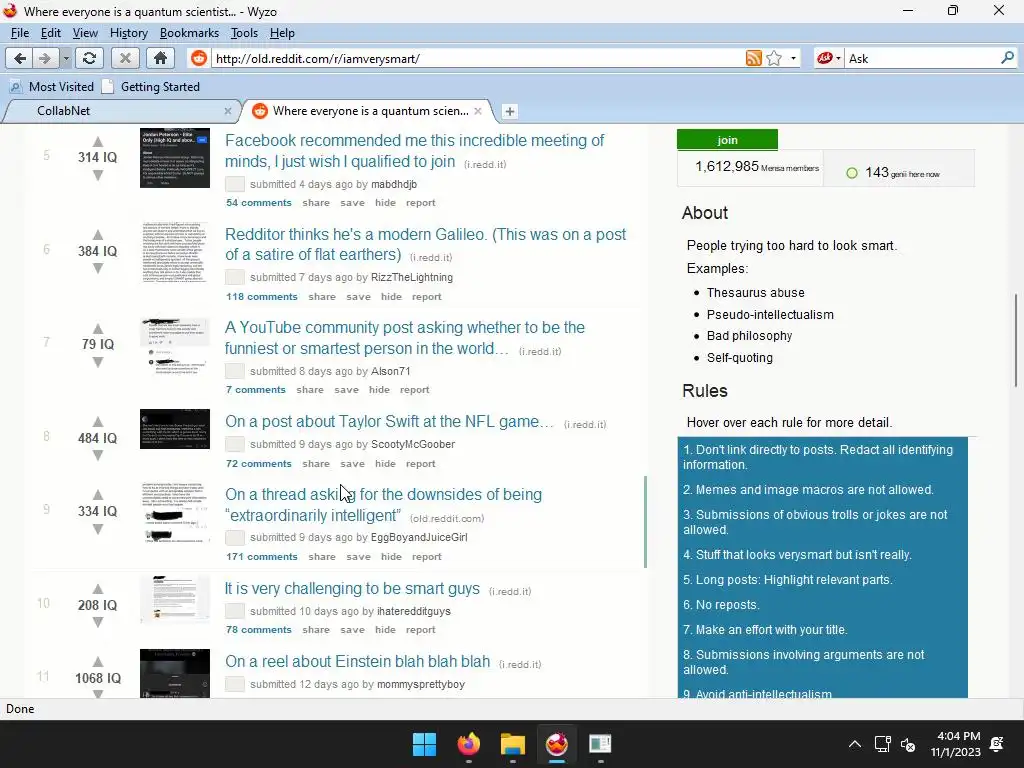Focus the Ask search box
Viewport: 1024px width, 768px height.
(922, 59)
